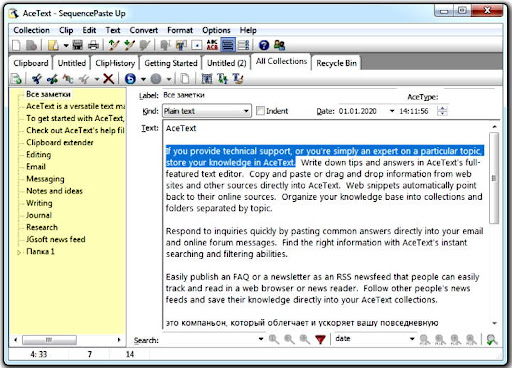Select the 'Journal' clip
The image size is (512, 368).
tap(39, 215)
